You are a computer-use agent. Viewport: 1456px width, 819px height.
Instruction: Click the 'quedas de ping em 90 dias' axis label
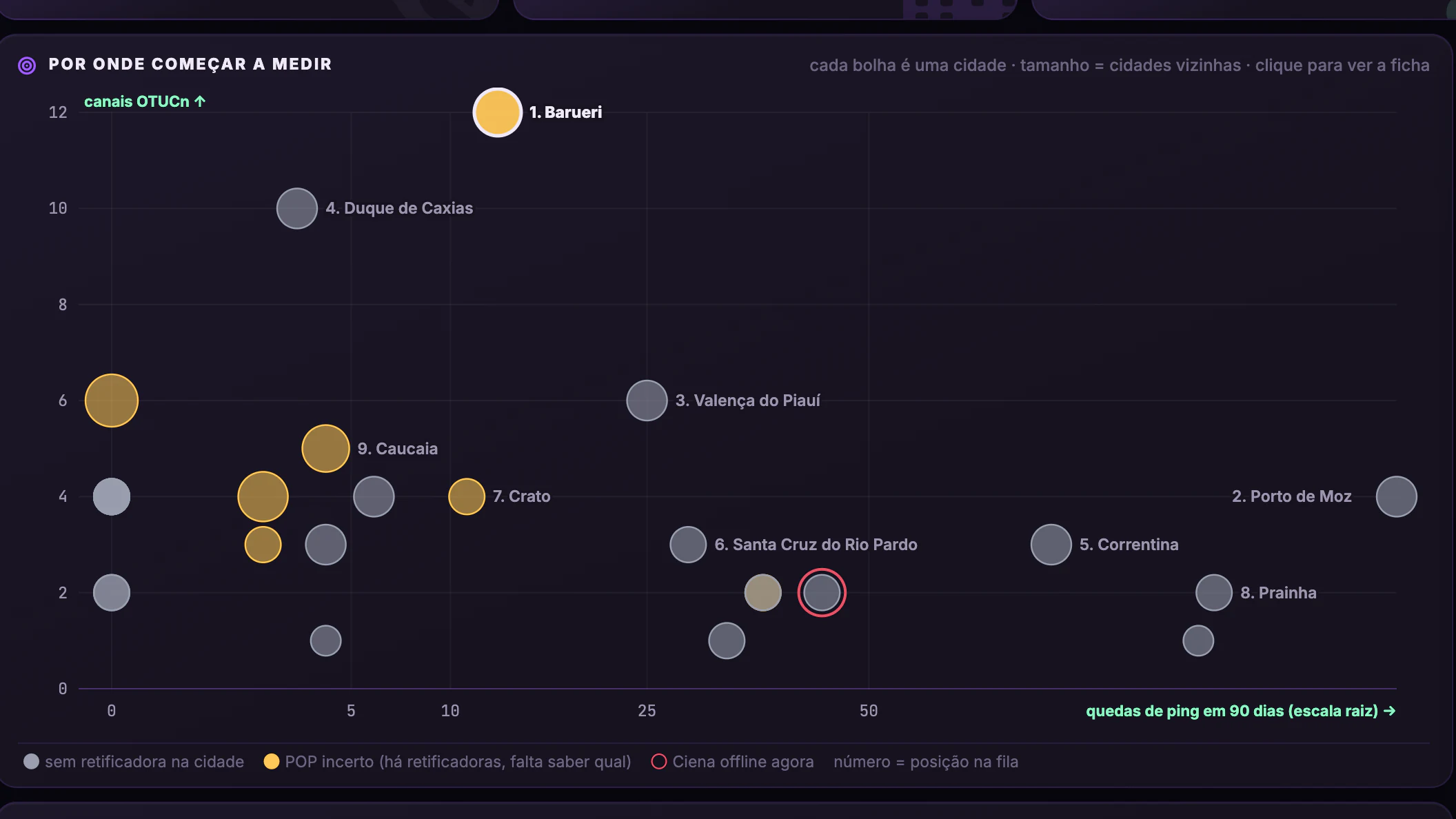1241,711
